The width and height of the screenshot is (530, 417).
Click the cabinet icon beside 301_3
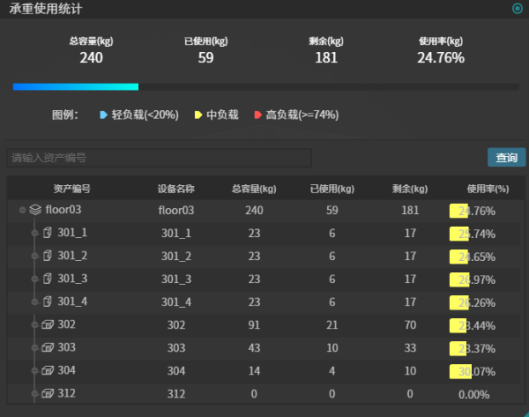coord(47,279)
